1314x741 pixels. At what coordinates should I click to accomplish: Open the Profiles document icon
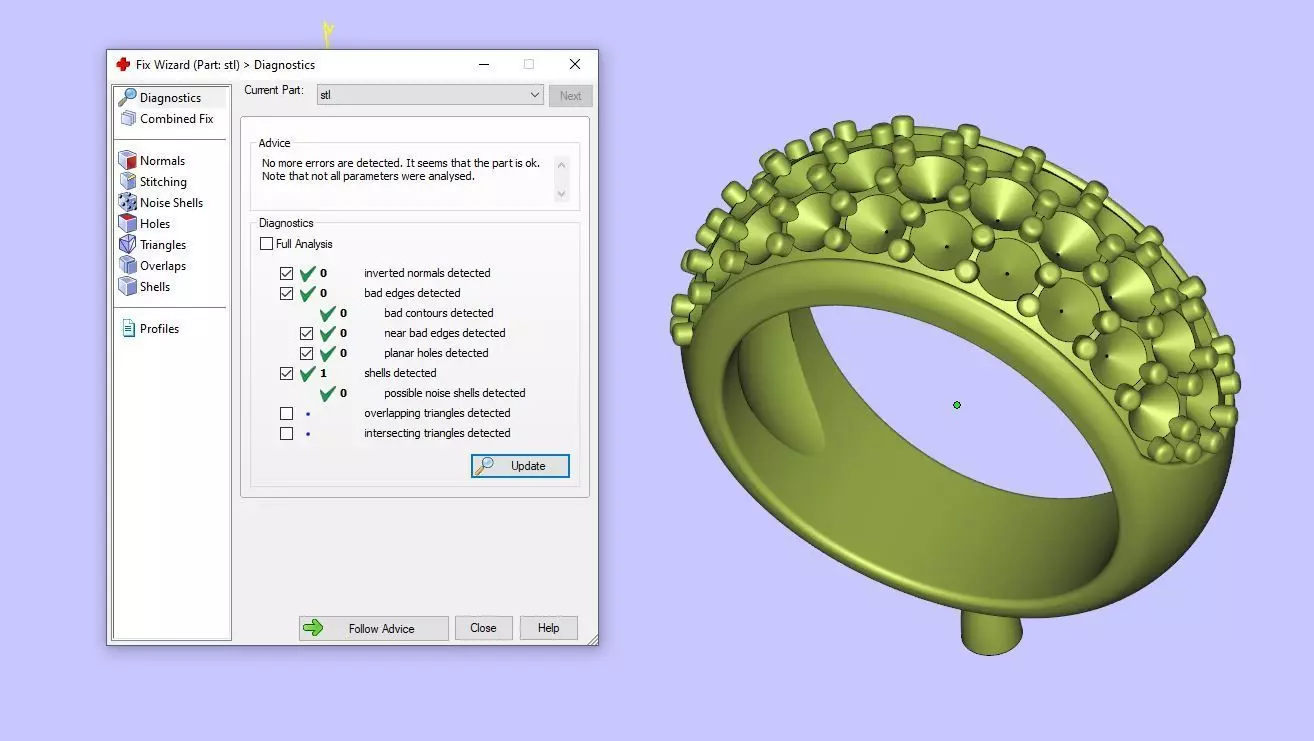tap(128, 328)
